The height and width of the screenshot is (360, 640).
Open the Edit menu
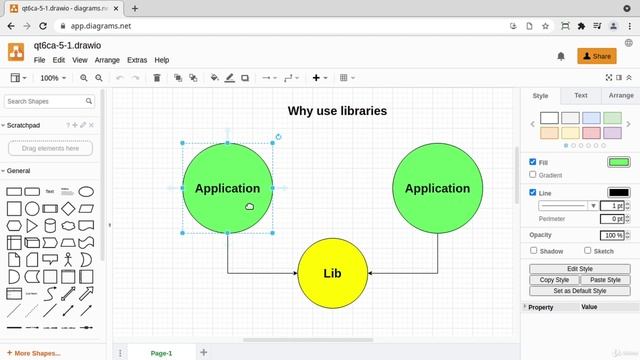pyautogui.click(x=59, y=60)
